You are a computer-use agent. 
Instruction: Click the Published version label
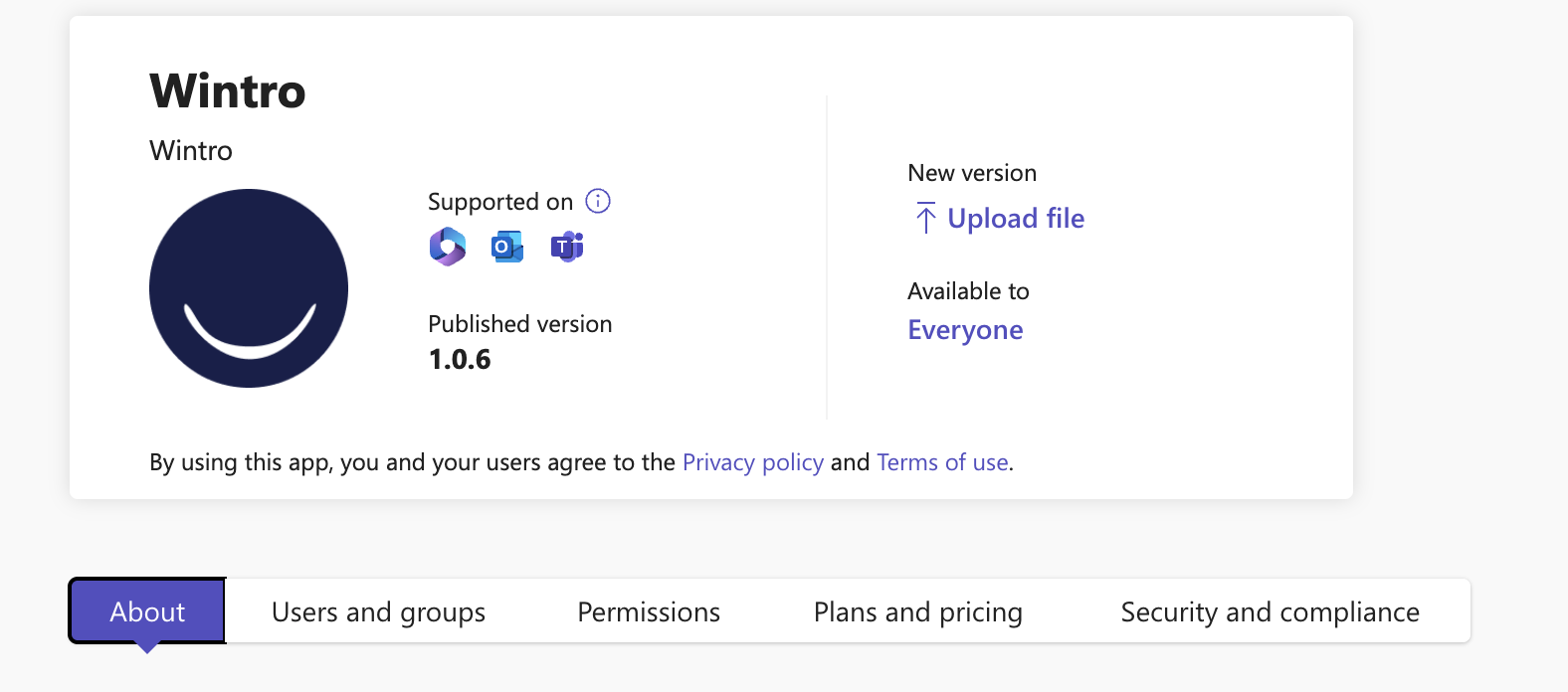[x=519, y=324]
